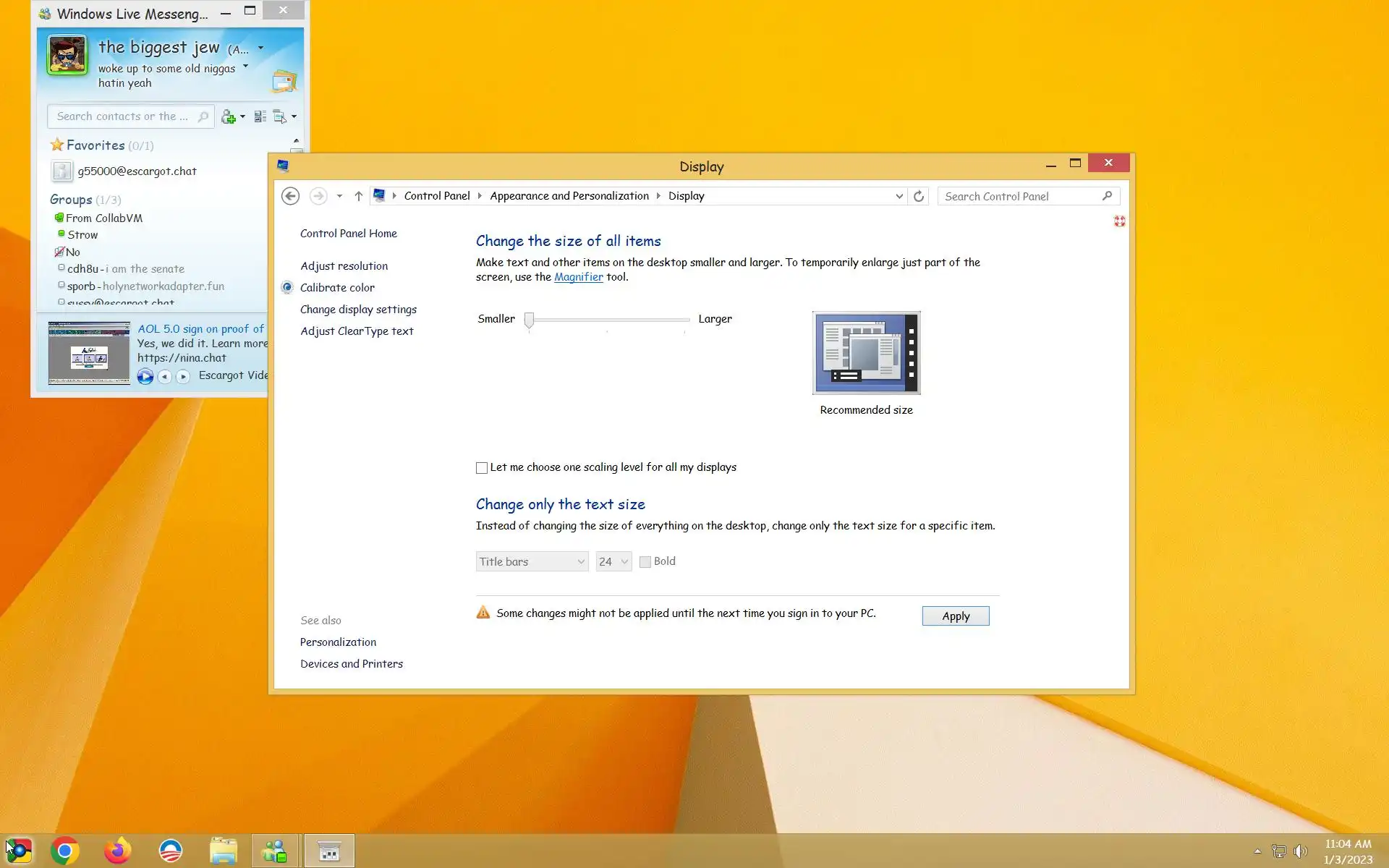Open the Title bars item dropdown
The image size is (1389, 868).
[x=532, y=562]
